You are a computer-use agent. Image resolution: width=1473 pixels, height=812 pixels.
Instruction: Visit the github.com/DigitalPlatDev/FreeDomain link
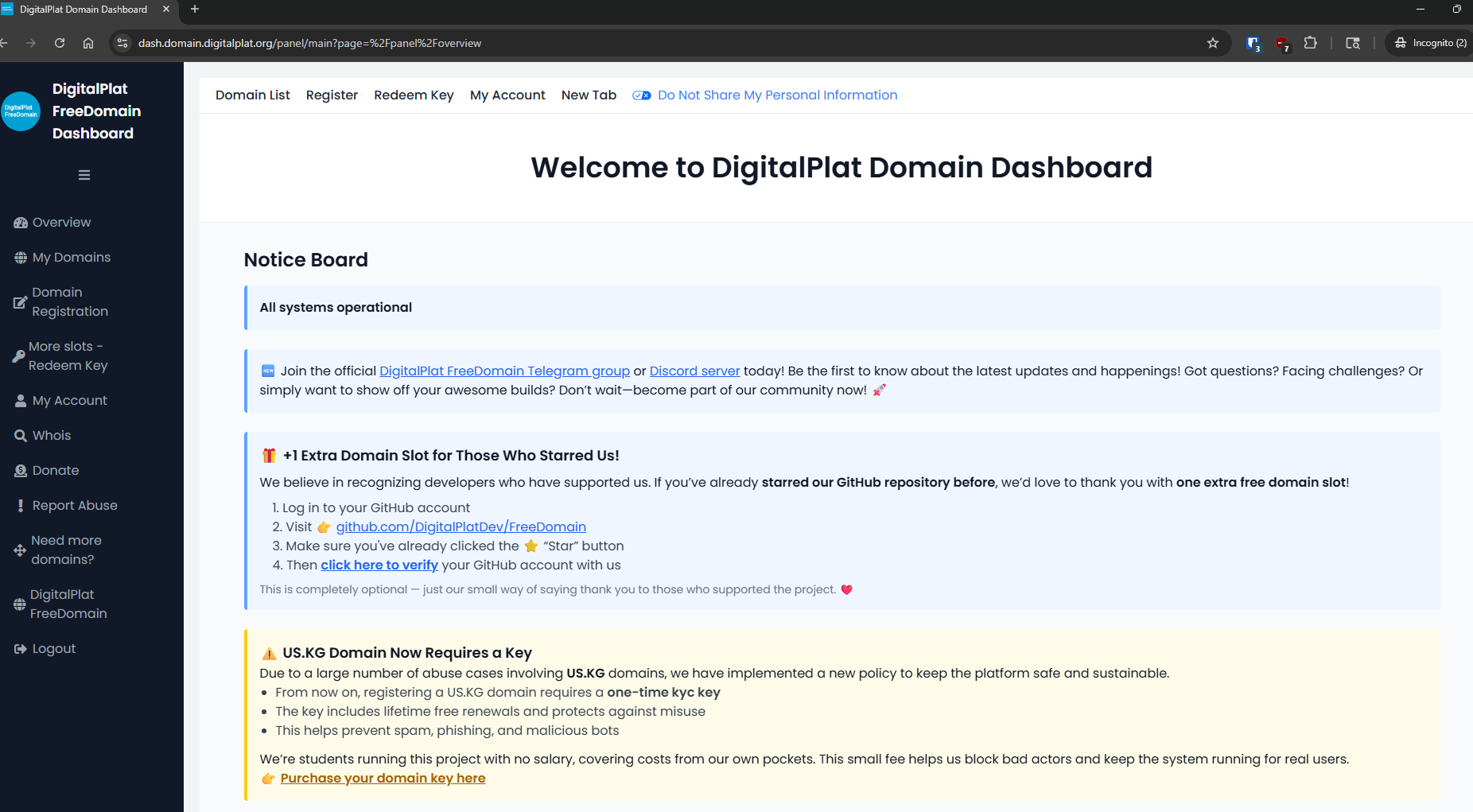461,527
